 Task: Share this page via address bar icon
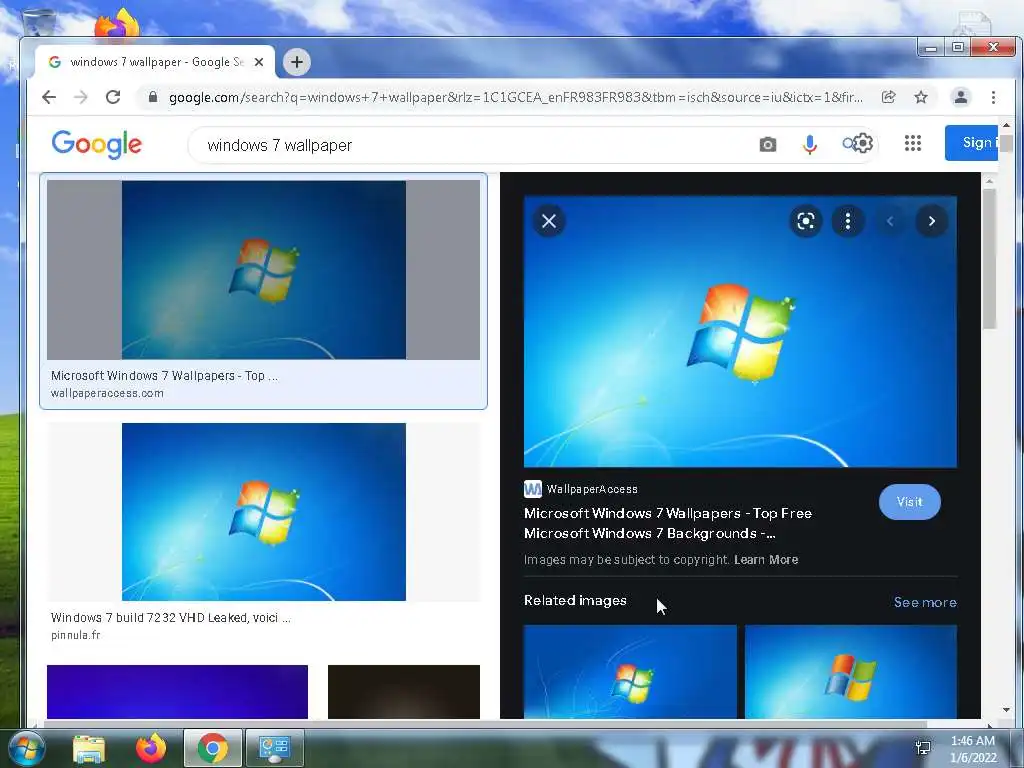888,97
